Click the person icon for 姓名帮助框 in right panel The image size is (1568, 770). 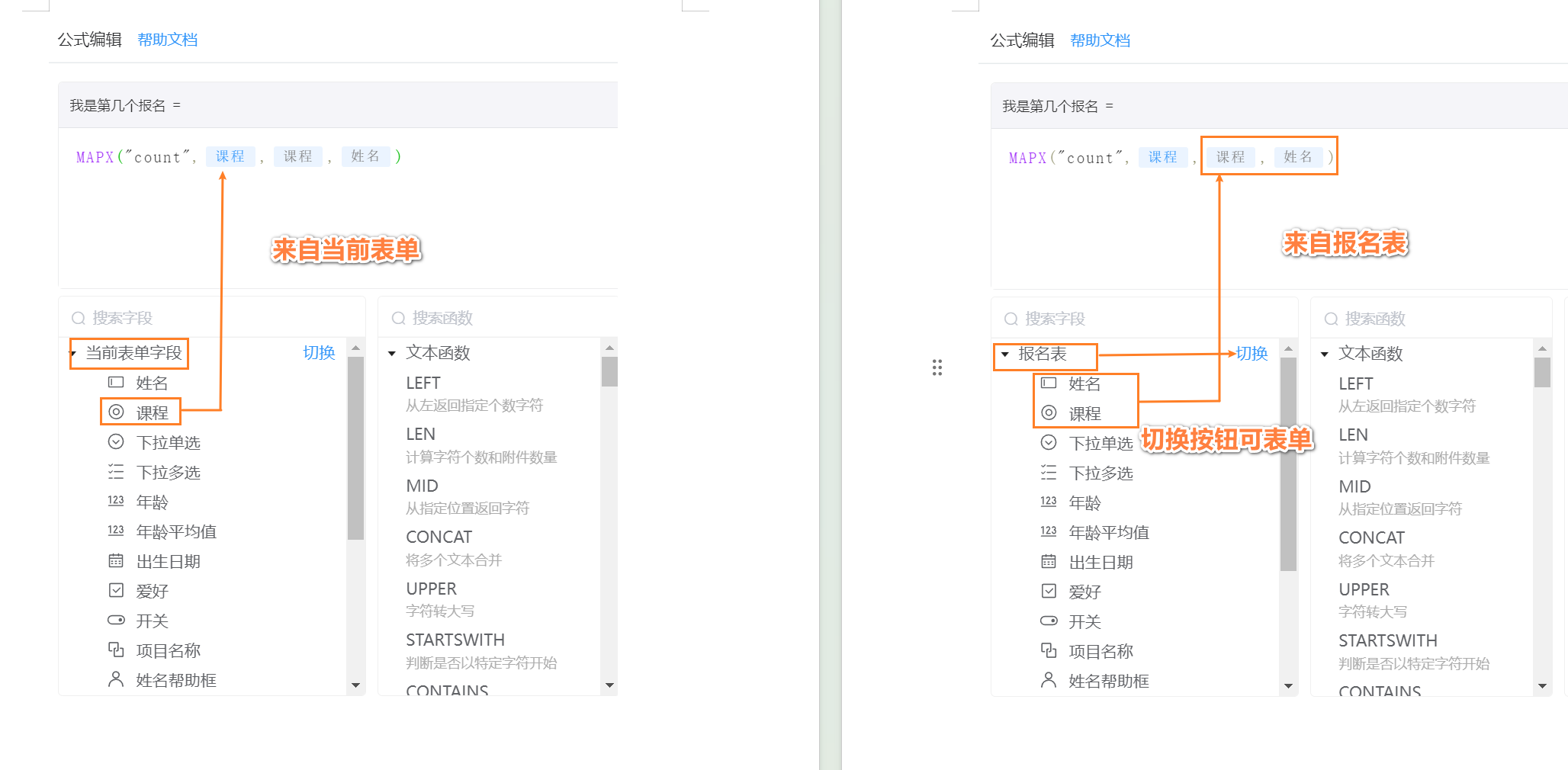(x=1049, y=680)
